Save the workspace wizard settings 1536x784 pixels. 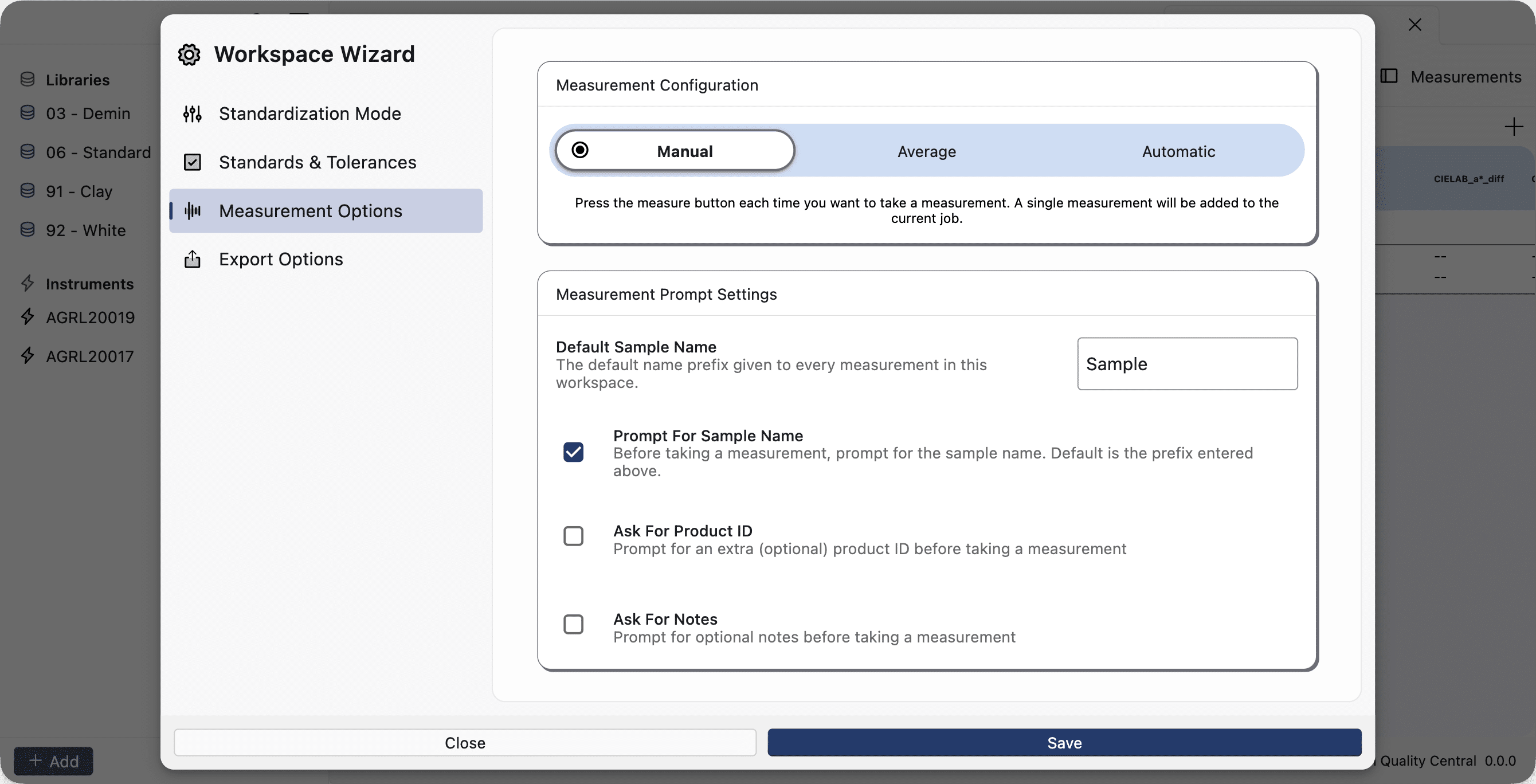pyautogui.click(x=1064, y=742)
